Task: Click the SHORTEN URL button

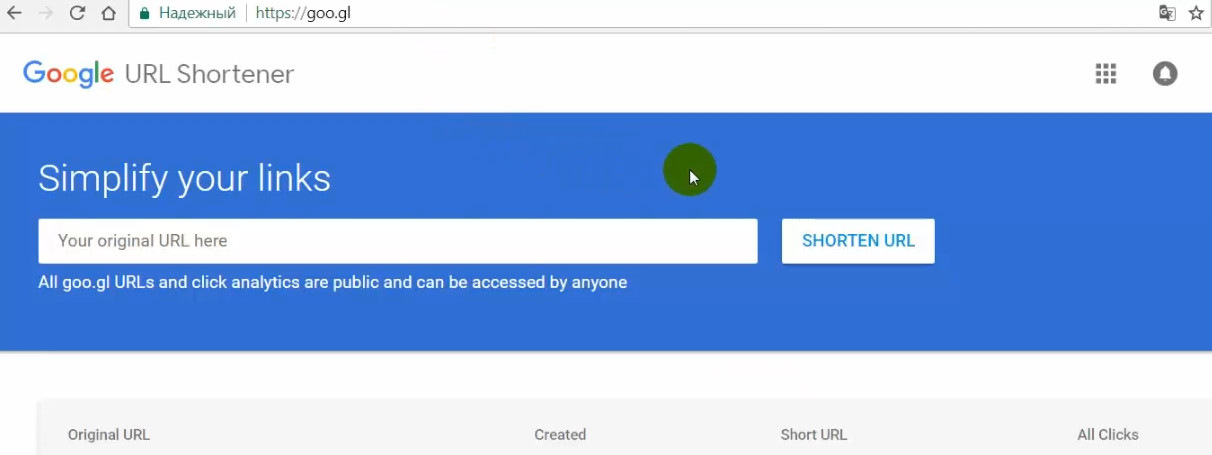Action: coord(858,241)
